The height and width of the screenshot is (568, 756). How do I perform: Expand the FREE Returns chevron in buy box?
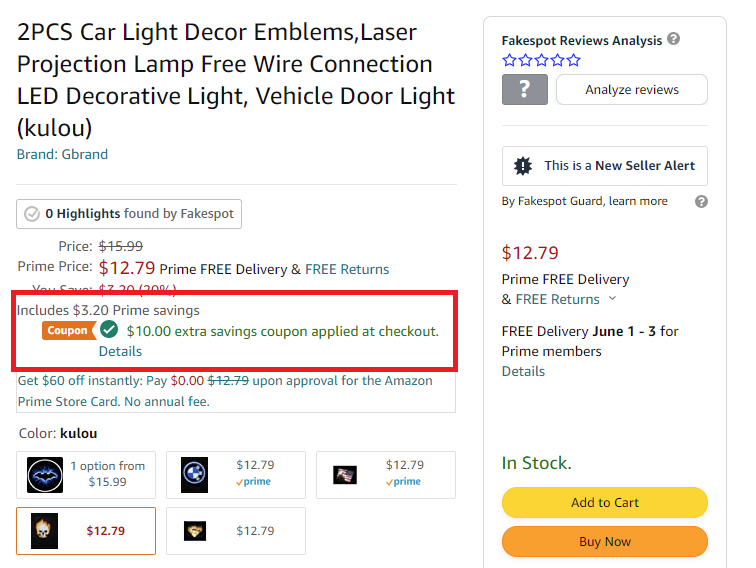click(612, 298)
